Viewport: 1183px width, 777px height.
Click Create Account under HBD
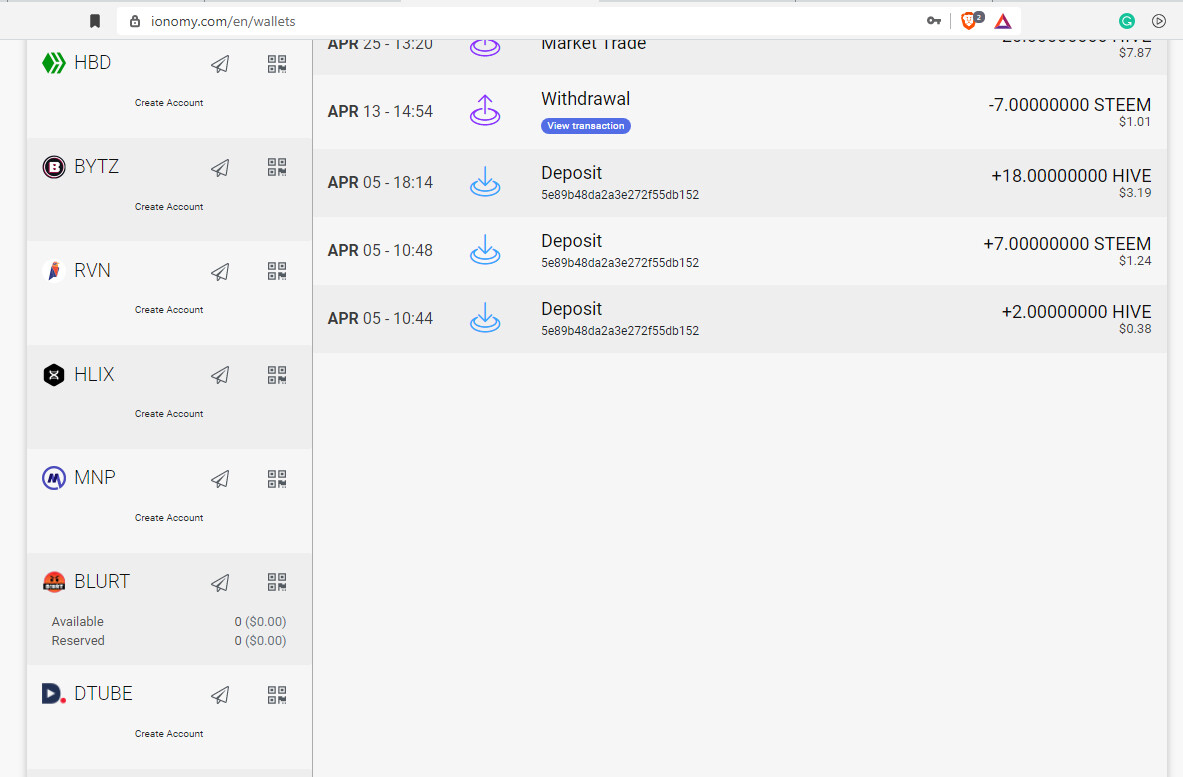coord(169,103)
